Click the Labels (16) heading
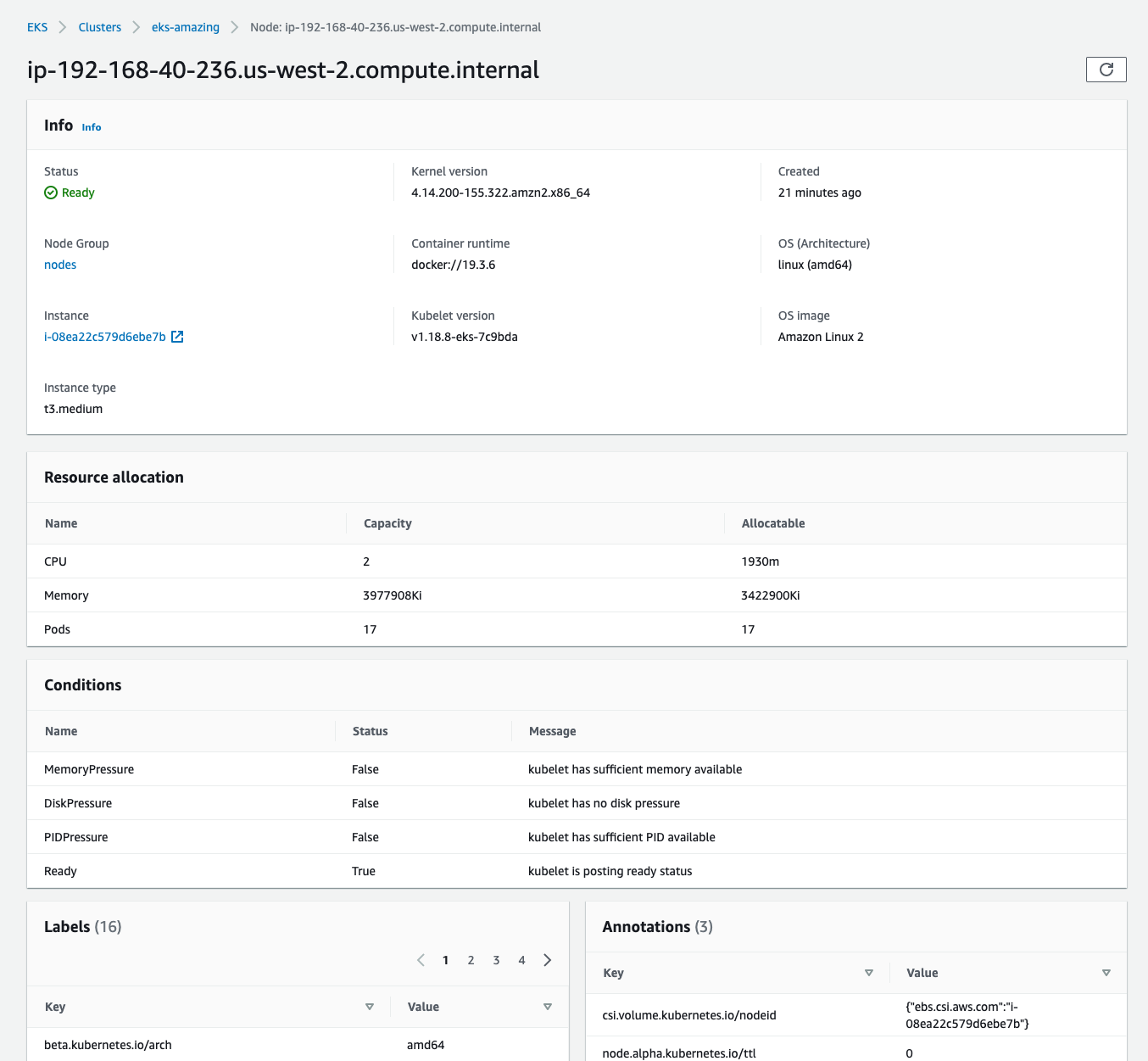The image size is (1148, 1061). click(83, 927)
